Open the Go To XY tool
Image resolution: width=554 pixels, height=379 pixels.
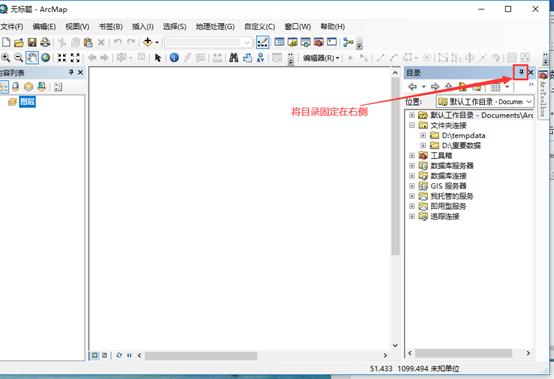coord(260,58)
